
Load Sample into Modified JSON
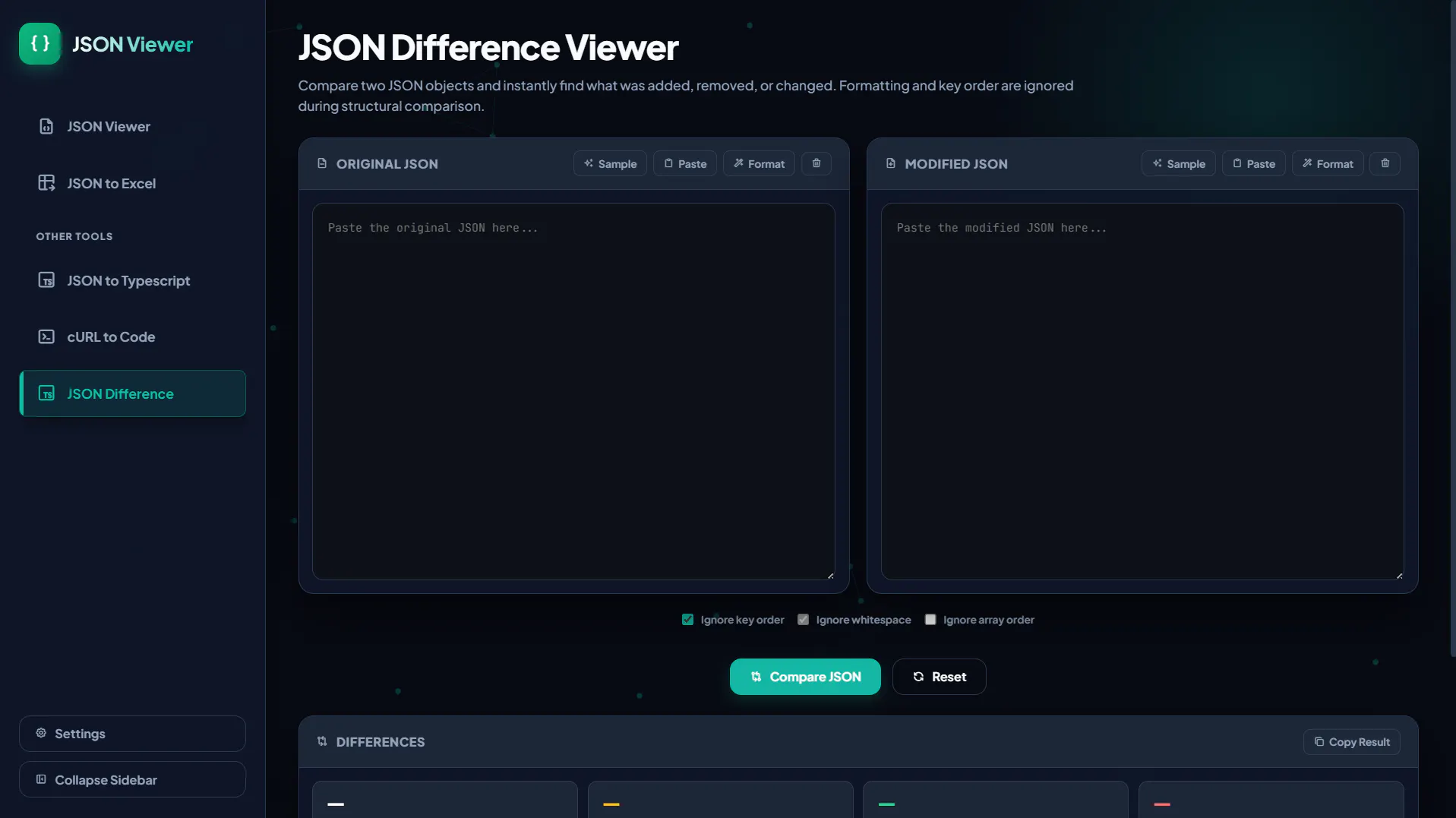pyautogui.click(x=1178, y=163)
